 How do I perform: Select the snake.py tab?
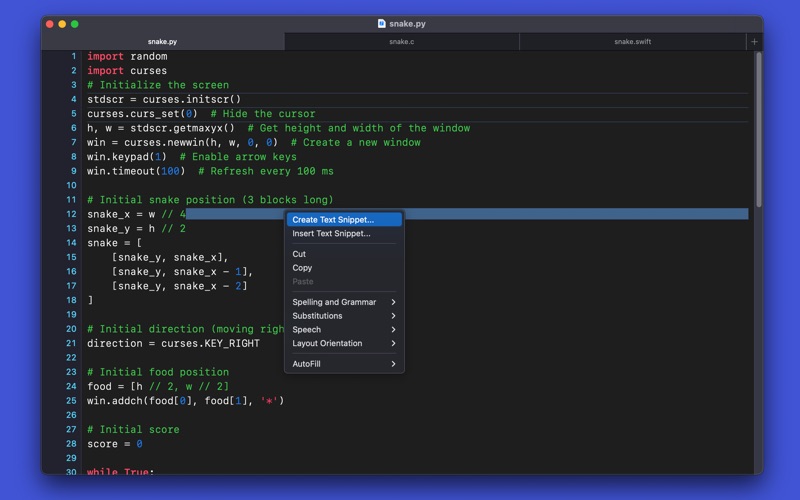tap(163, 42)
